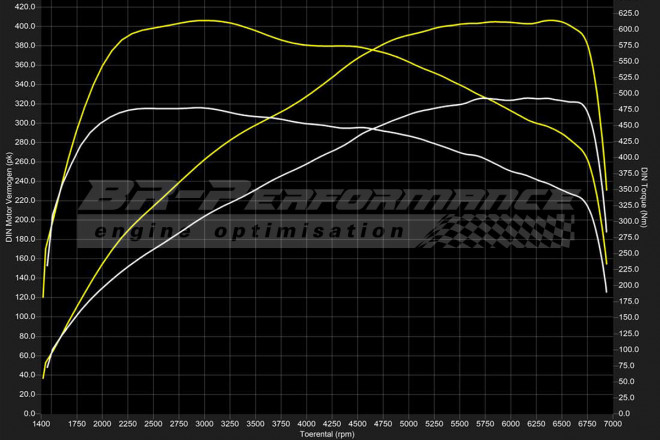
Task: Click the 4250 rpm tick label
Action: pyautogui.click(x=333, y=424)
